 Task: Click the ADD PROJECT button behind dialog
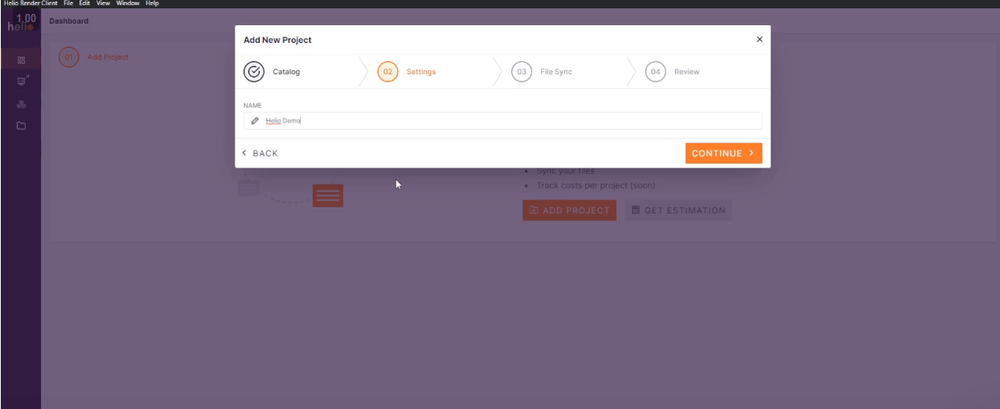[570, 210]
